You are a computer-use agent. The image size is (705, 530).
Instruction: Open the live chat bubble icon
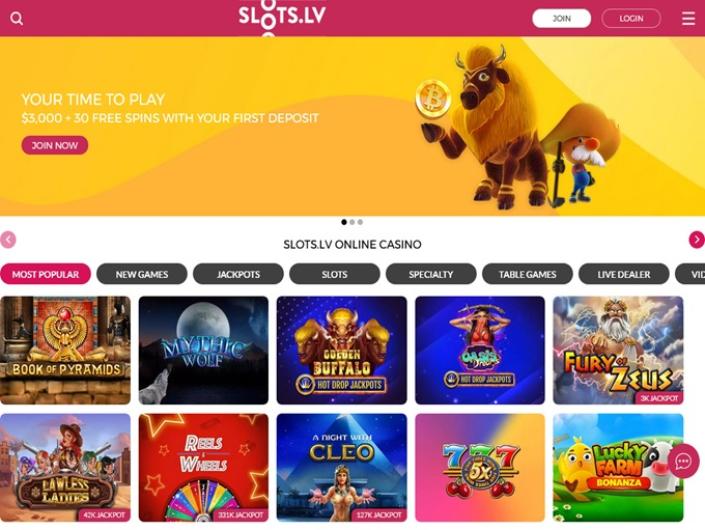click(683, 461)
